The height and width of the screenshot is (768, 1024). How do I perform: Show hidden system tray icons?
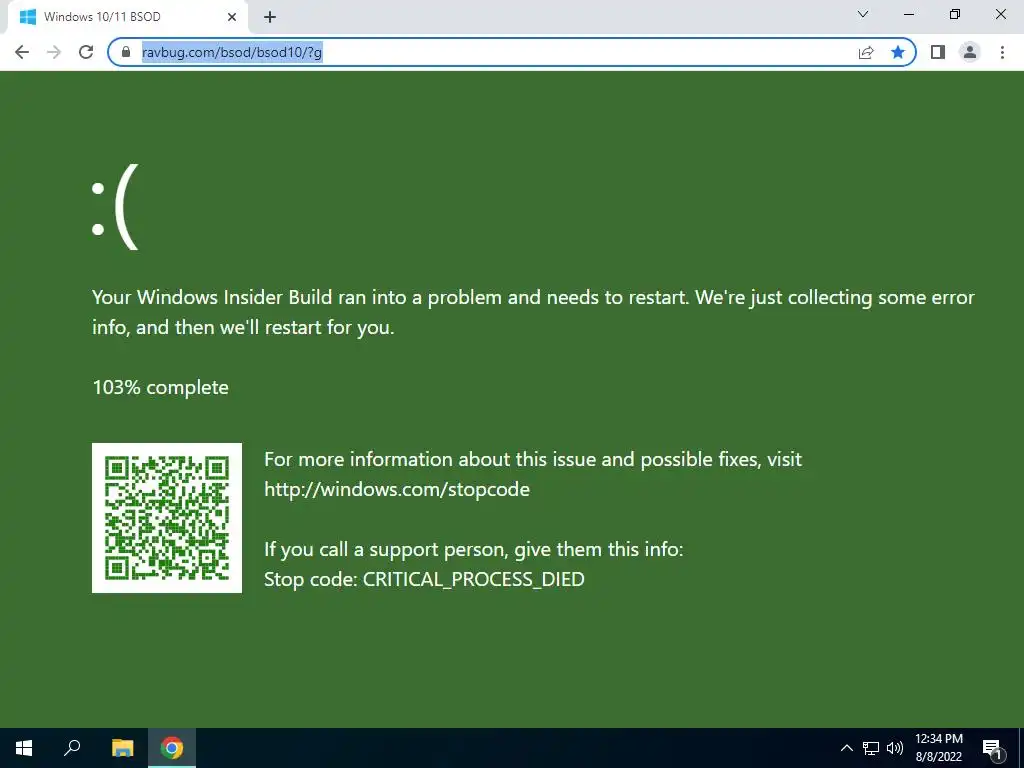click(x=846, y=748)
